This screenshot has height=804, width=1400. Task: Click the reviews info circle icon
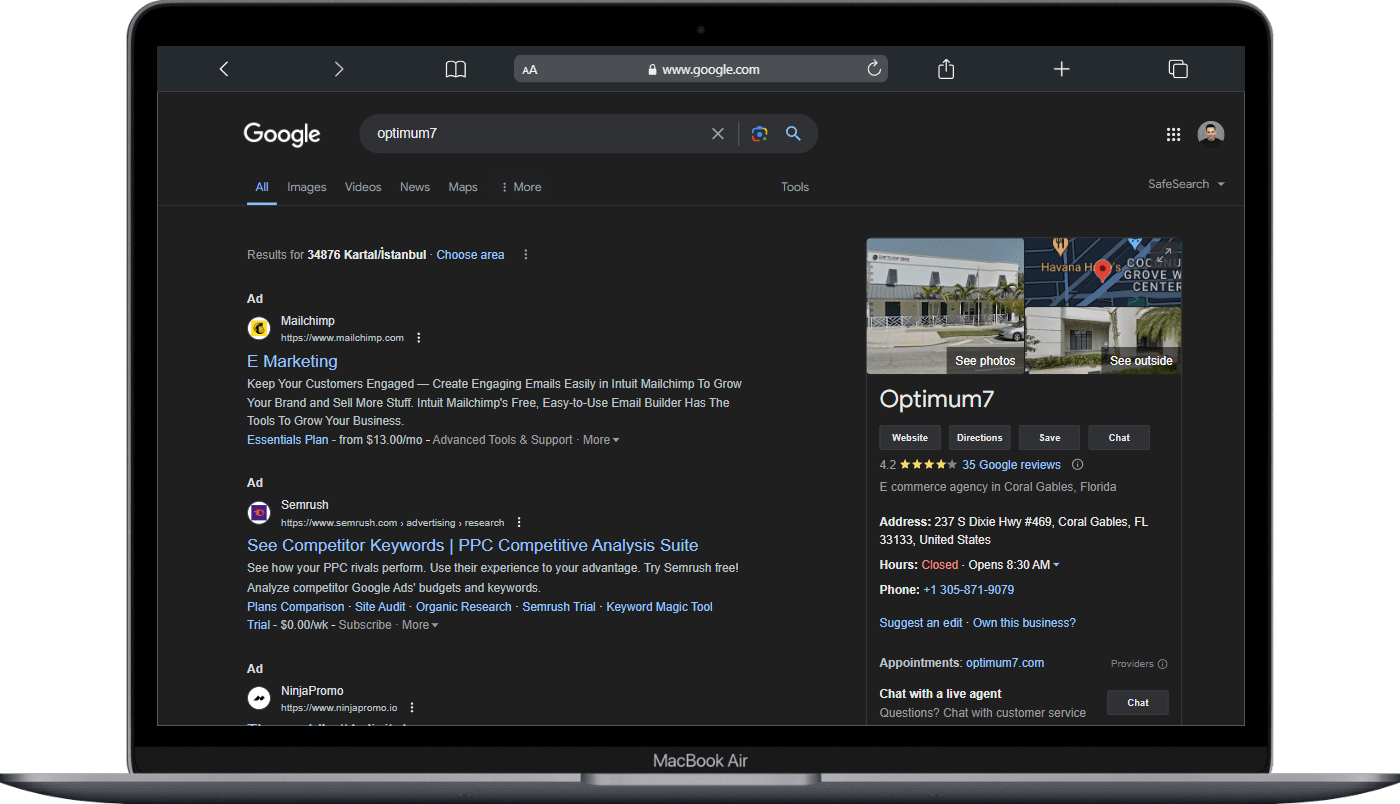click(1077, 465)
